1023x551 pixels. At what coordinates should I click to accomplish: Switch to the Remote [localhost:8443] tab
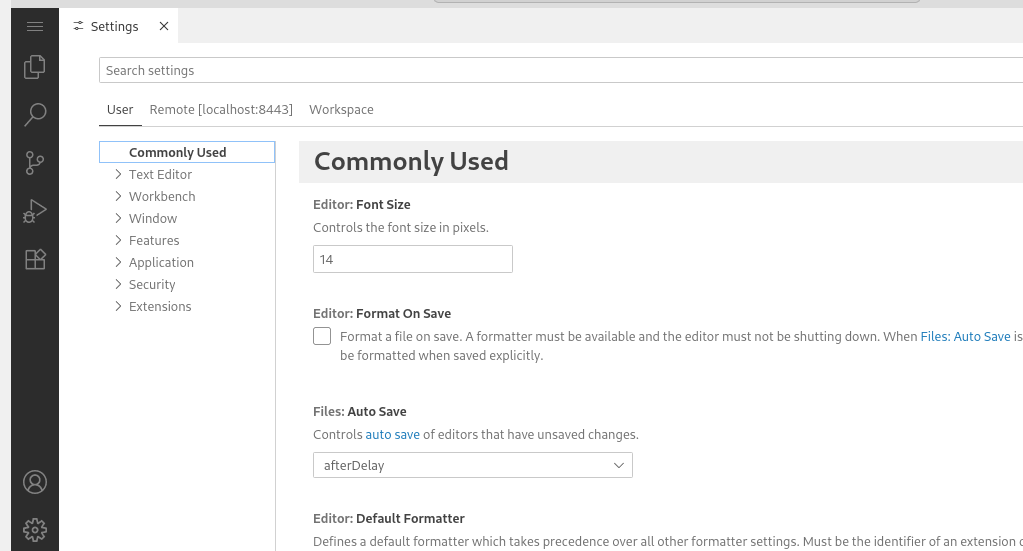(x=221, y=109)
